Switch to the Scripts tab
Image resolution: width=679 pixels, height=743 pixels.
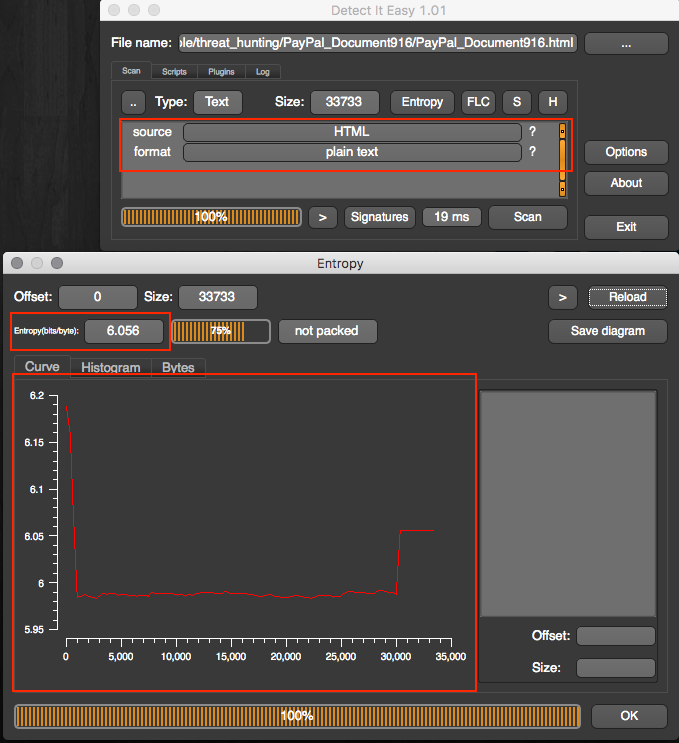174,72
